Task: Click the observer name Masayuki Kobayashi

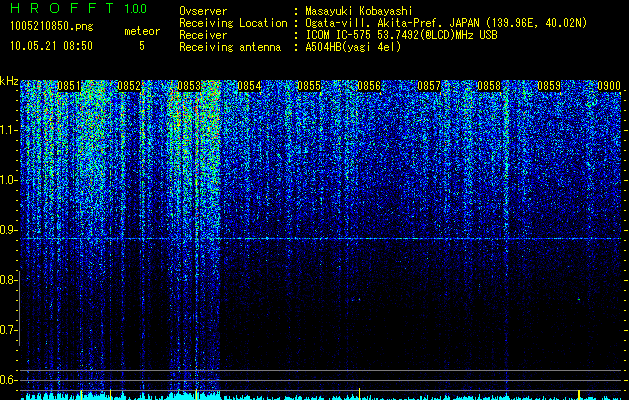Action: click(x=359, y=11)
